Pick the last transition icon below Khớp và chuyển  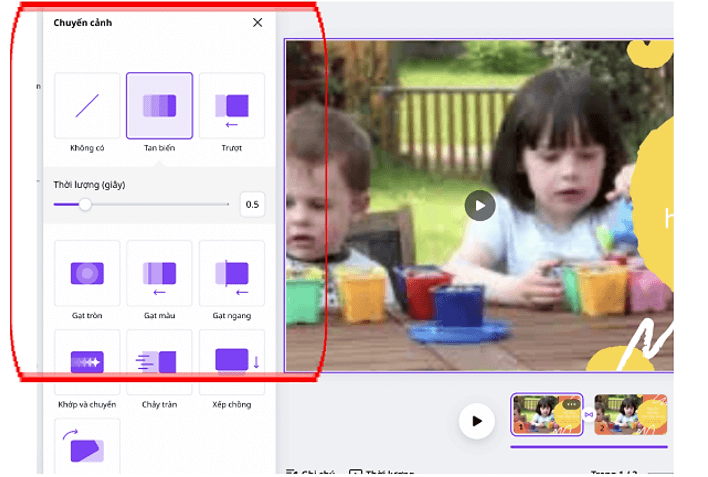click(x=87, y=446)
